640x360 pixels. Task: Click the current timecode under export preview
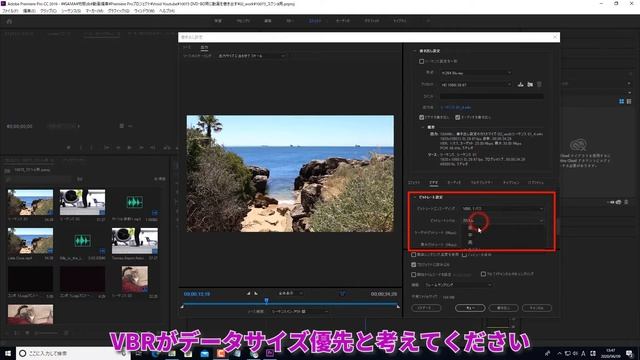click(x=197, y=294)
